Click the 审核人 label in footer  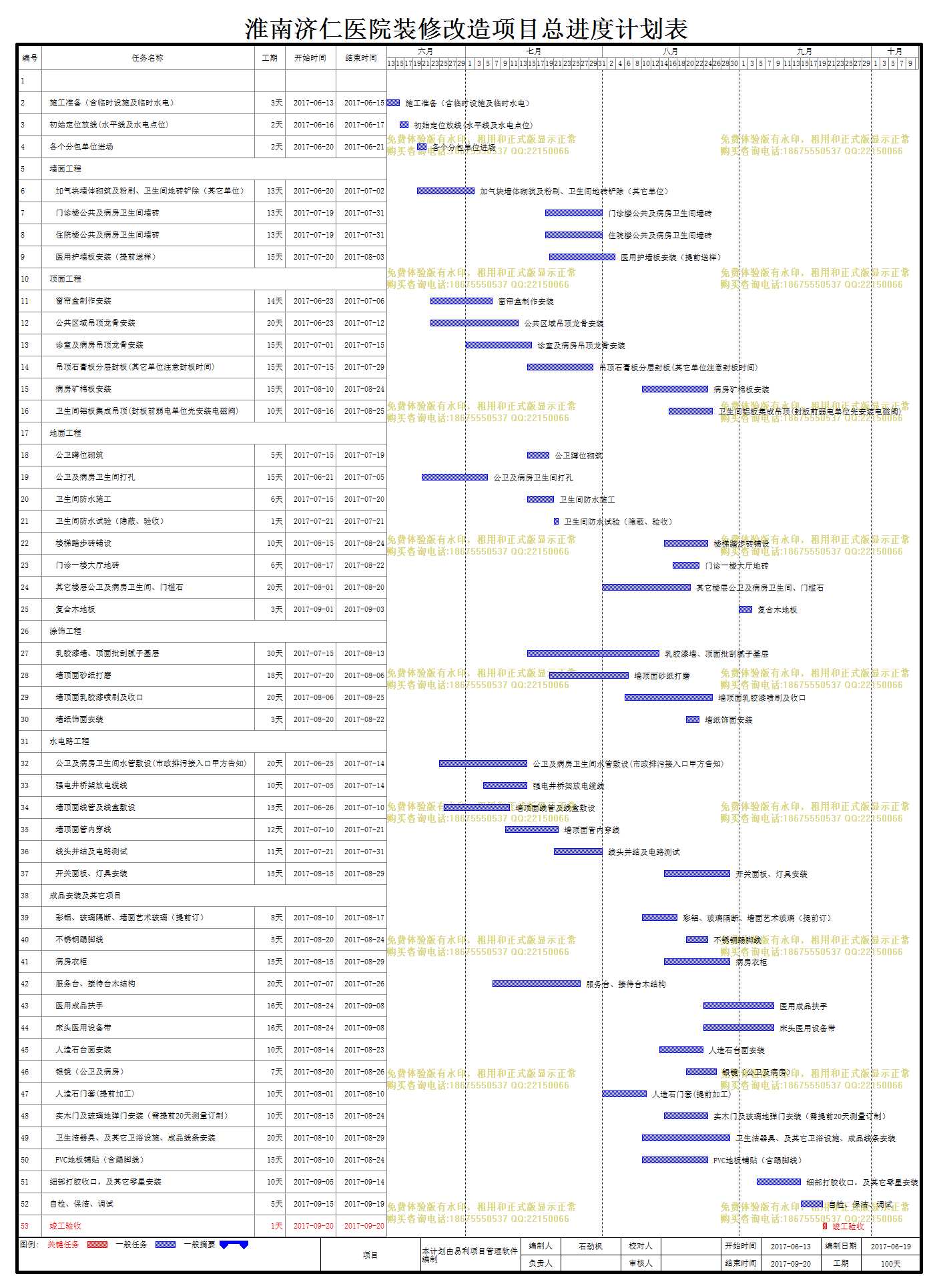tap(641, 1263)
